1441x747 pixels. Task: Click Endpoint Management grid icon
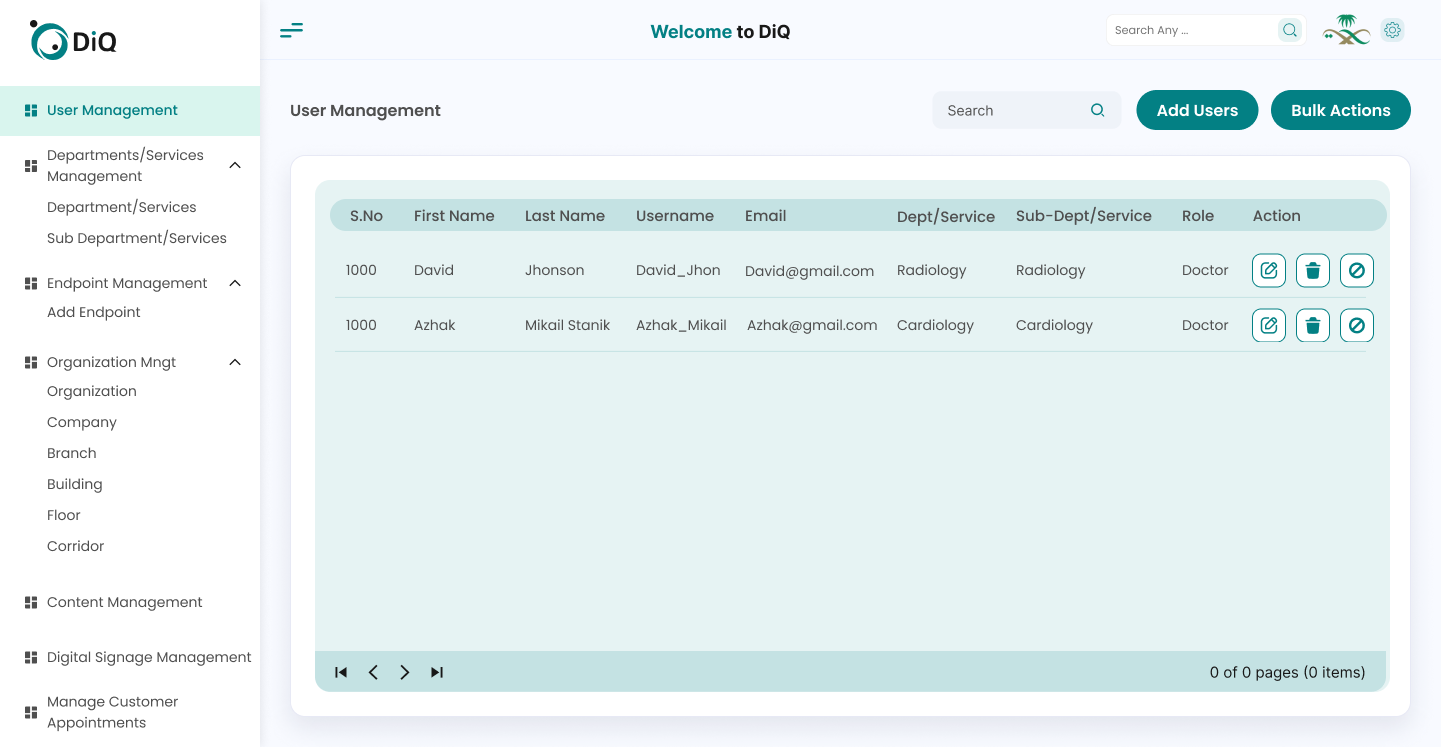click(x=31, y=284)
